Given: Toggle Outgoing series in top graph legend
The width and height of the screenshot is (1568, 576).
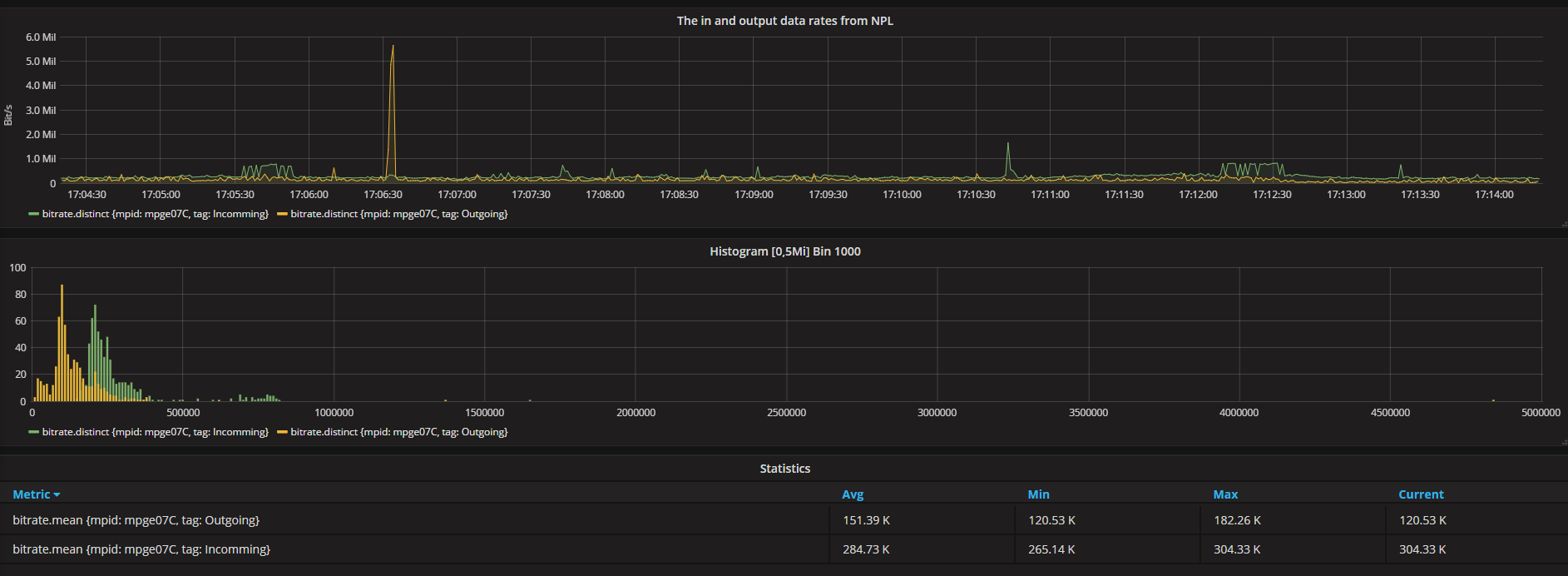Looking at the screenshot, I should 399,214.
